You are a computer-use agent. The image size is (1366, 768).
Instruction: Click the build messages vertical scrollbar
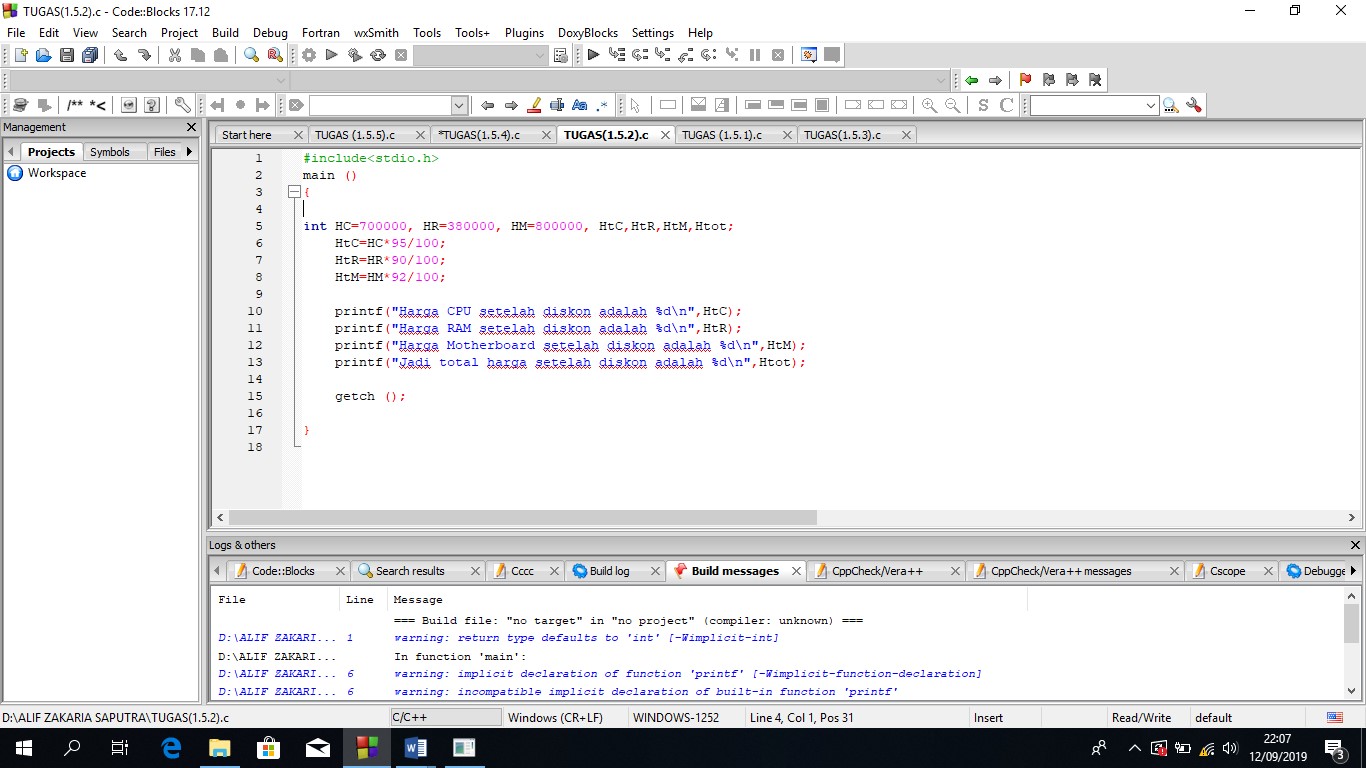(x=1352, y=622)
